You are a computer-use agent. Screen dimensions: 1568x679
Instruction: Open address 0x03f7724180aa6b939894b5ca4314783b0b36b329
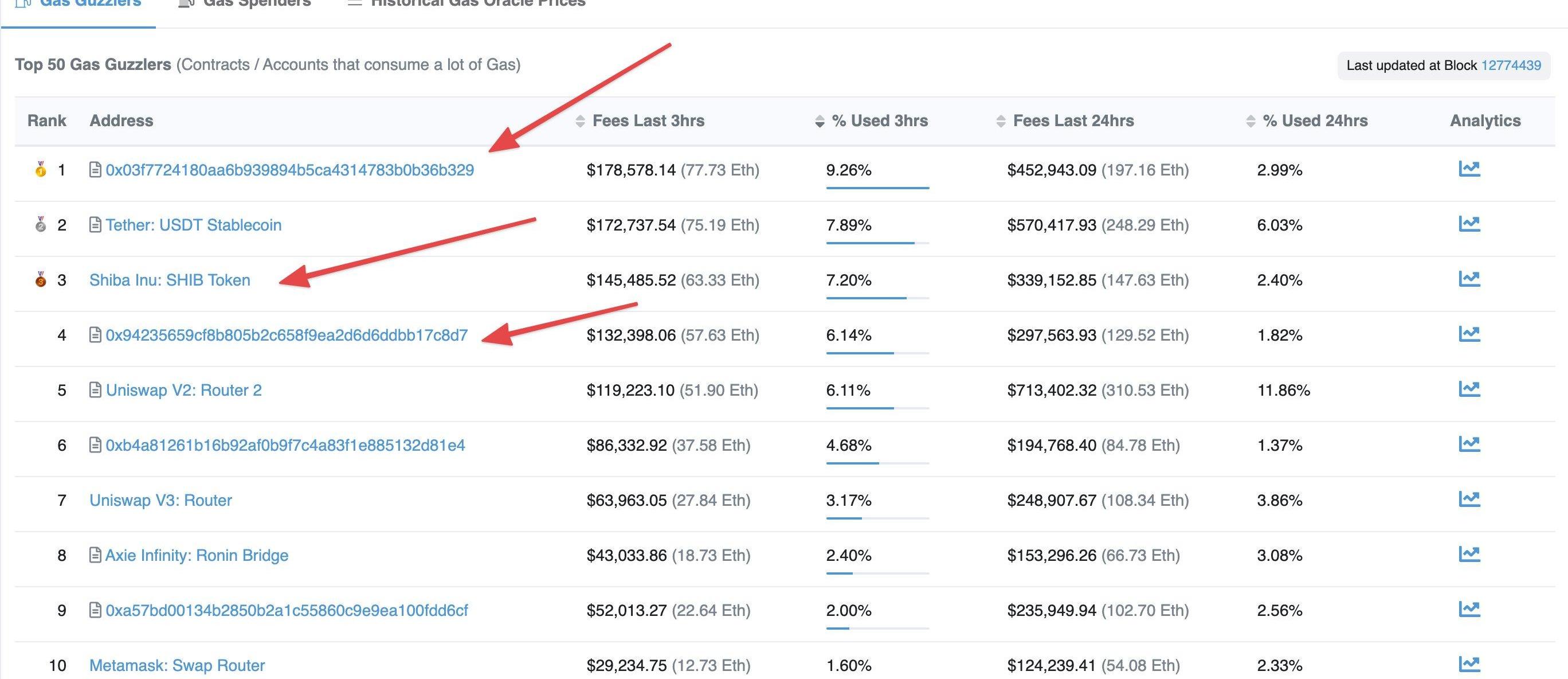pos(290,170)
